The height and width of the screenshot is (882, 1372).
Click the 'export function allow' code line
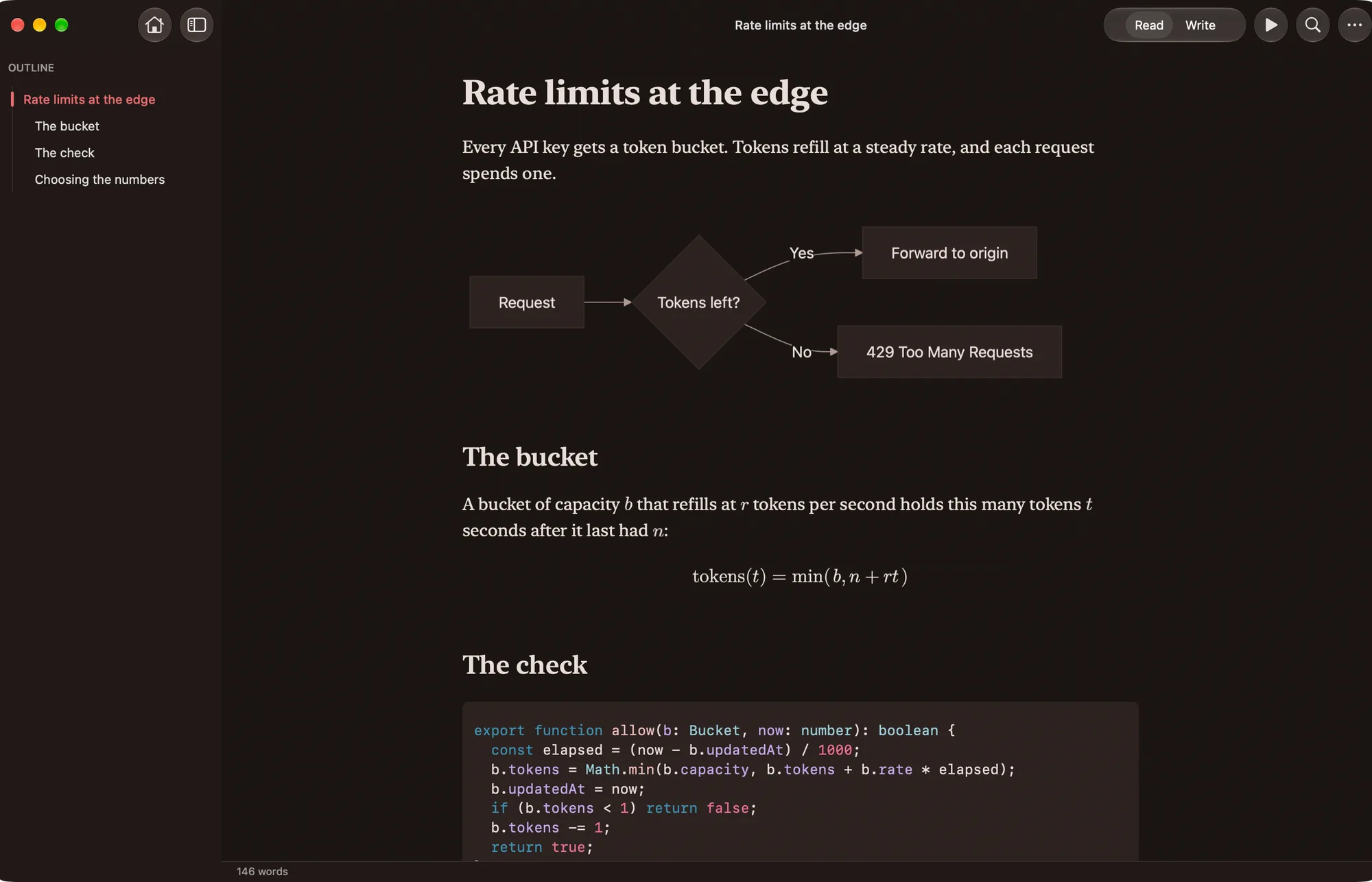[x=714, y=730]
